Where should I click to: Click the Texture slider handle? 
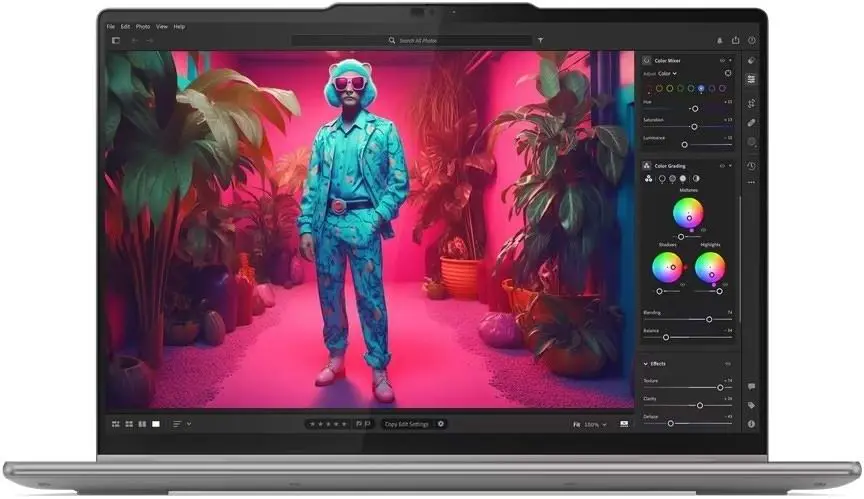pyautogui.click(x=720, y=388)
